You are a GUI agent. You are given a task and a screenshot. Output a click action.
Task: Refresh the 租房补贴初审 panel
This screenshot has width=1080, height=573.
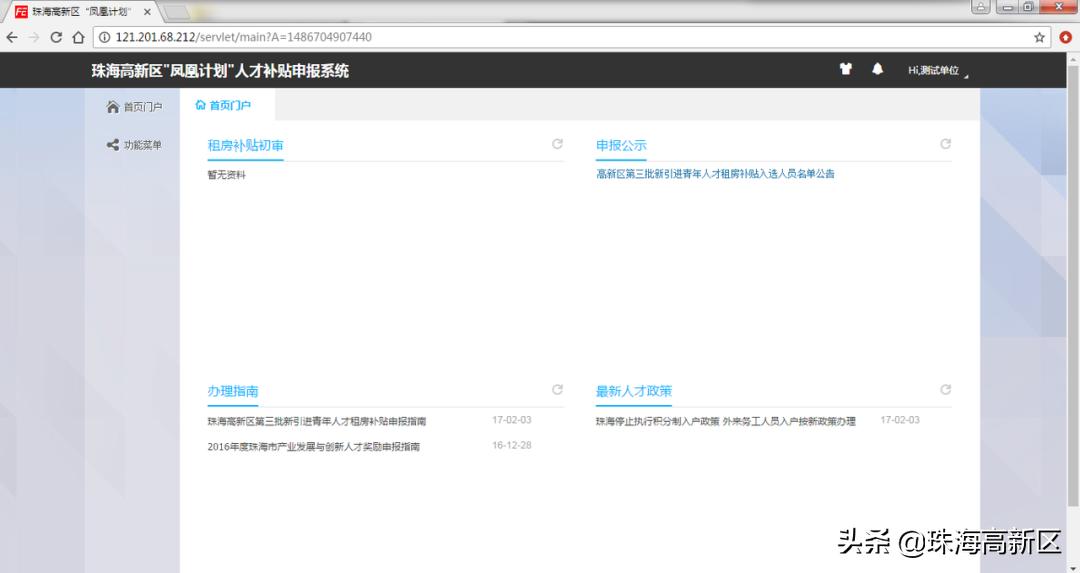(x=557, y=144)
